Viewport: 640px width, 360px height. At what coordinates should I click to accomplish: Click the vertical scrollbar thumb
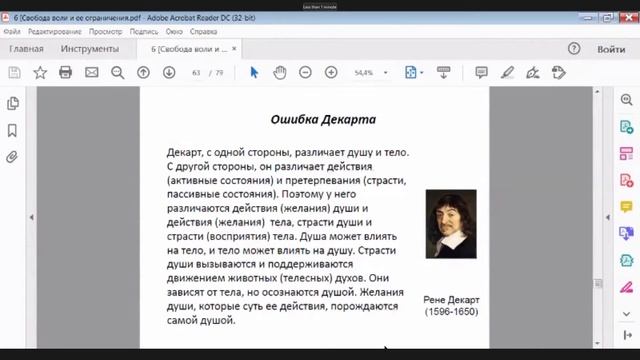tap(598, 283)
